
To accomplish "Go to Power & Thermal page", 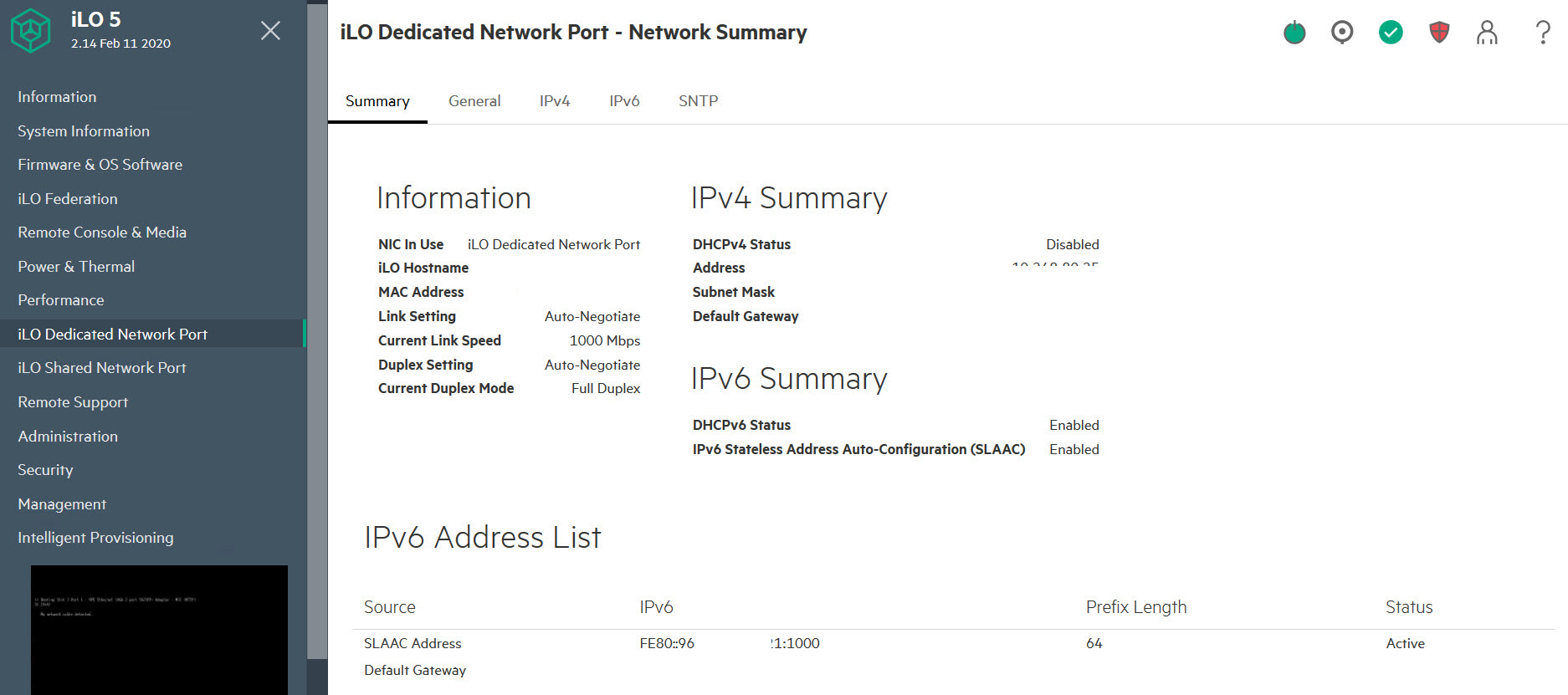I will click(76, 267).
